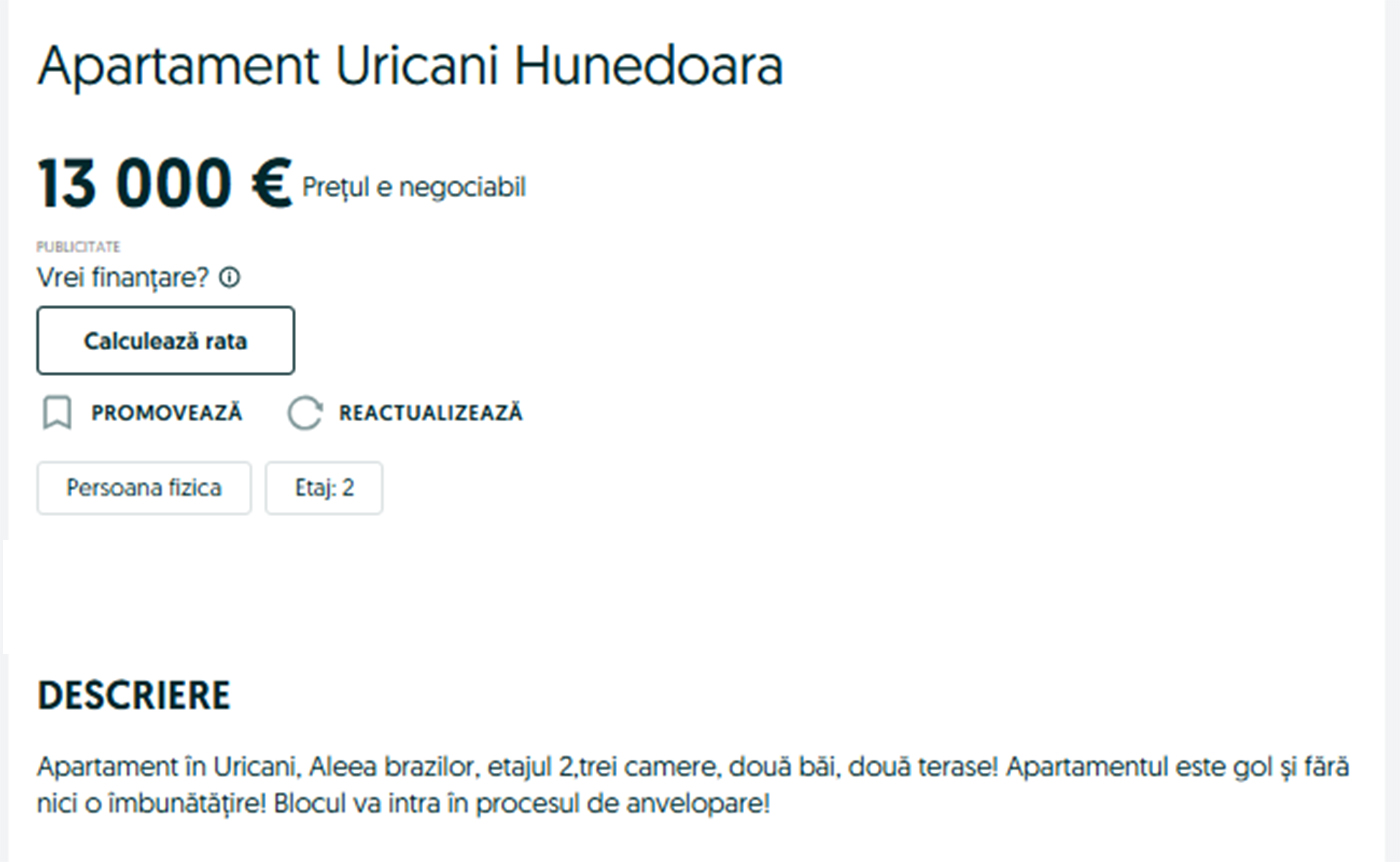Screen dimensions: 1400x862
Task: Click the PUBLICITATE label
Action: point(78,247)
